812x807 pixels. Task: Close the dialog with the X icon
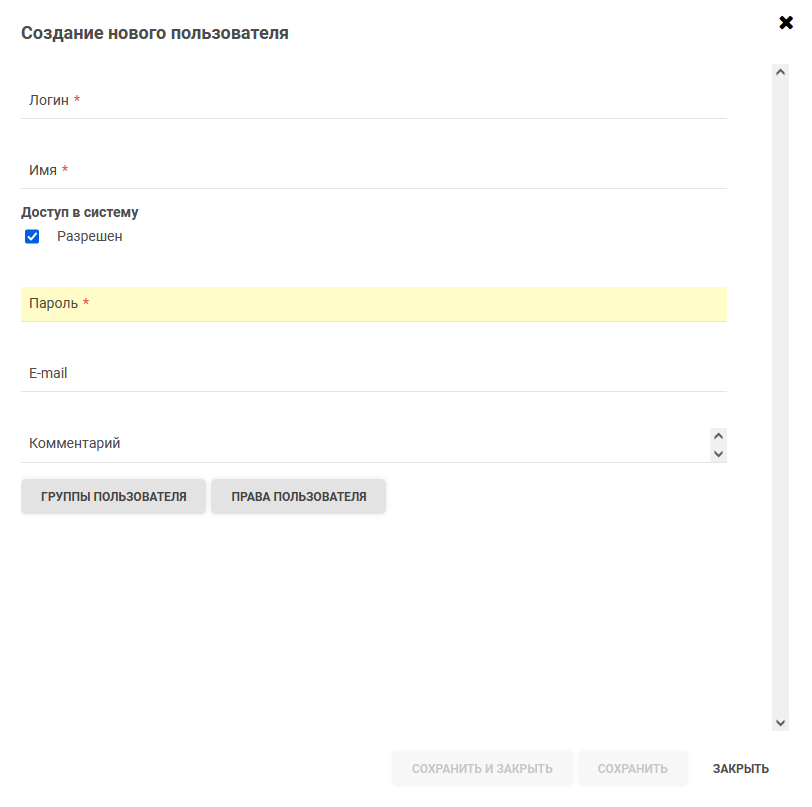pyautogui.click(x=786, y=22)
